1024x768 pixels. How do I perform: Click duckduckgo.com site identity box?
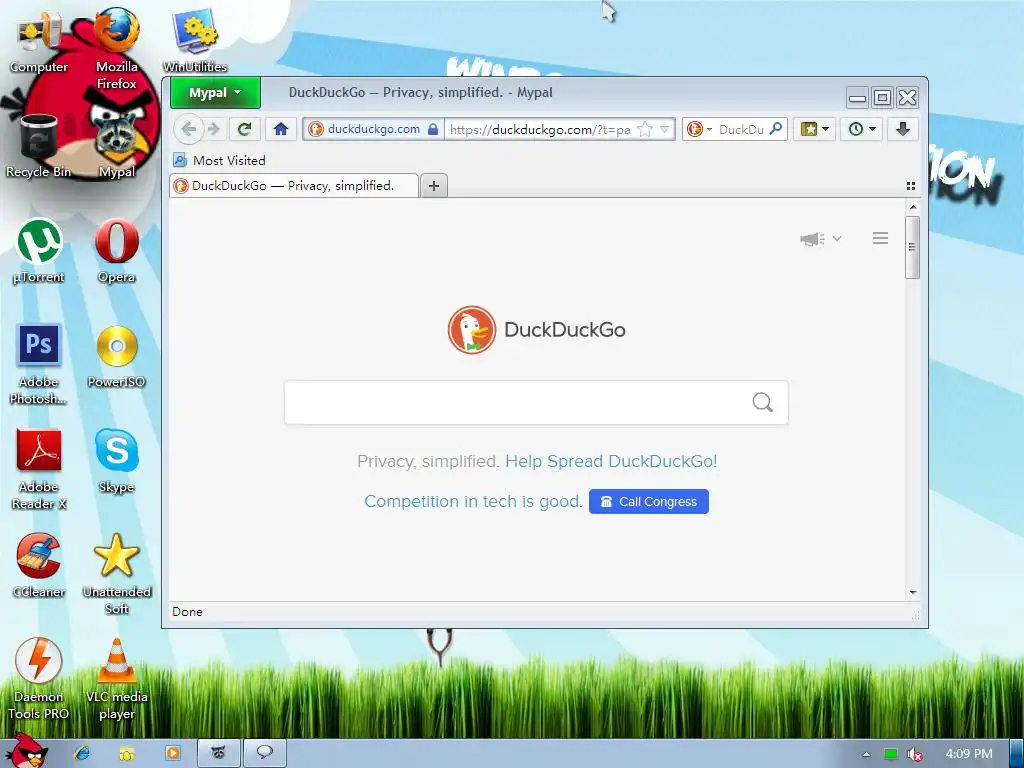[374, 129]
